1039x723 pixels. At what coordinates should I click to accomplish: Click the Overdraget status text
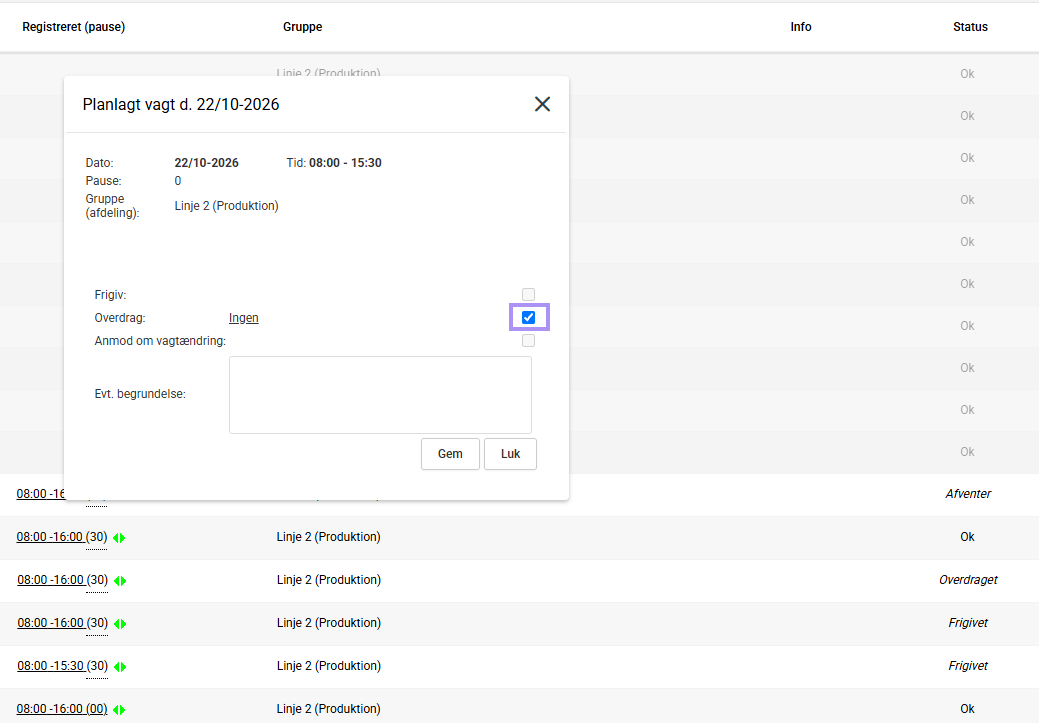968,580
